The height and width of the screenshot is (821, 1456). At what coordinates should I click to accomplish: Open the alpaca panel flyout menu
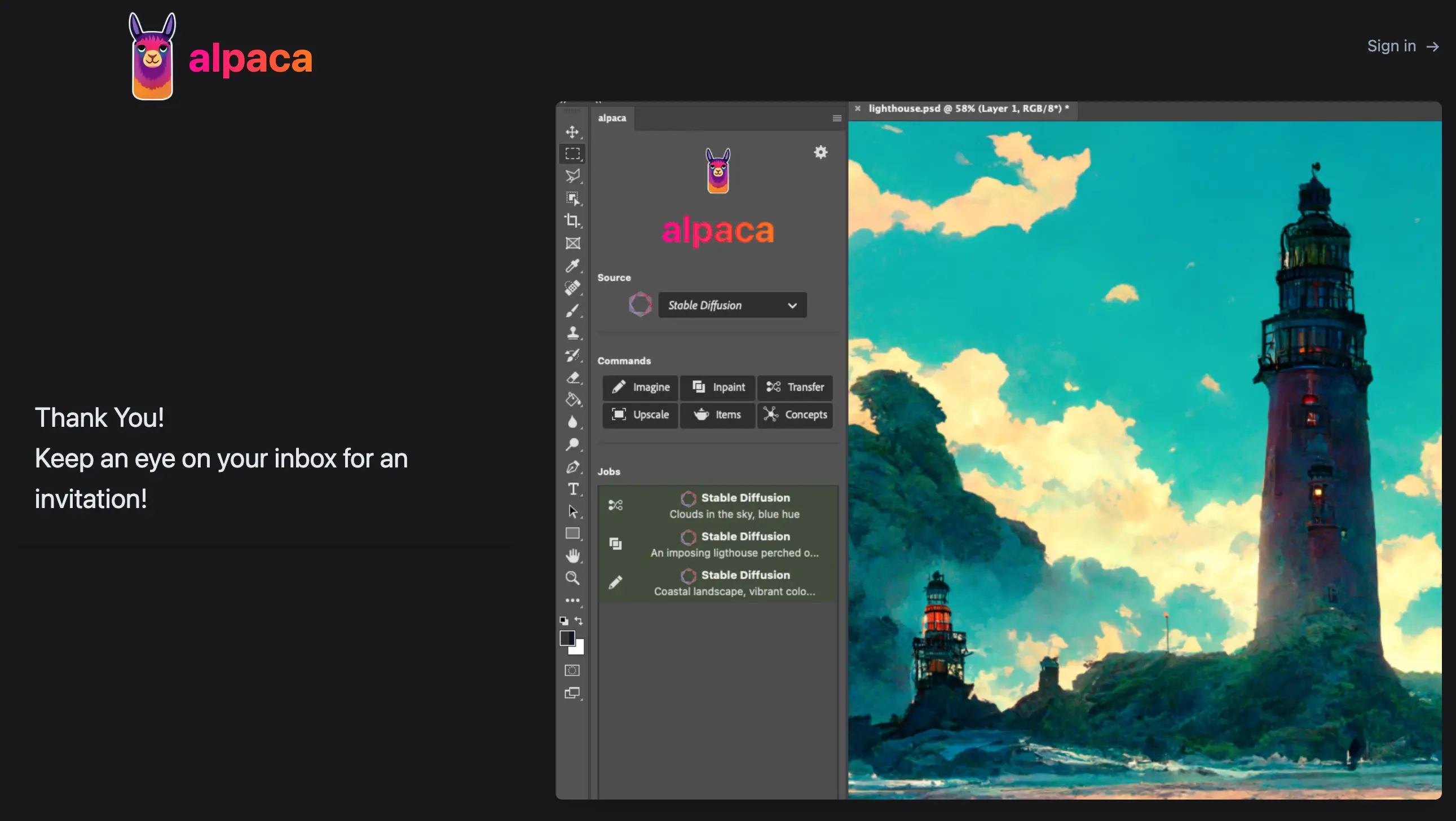[836, 118]
